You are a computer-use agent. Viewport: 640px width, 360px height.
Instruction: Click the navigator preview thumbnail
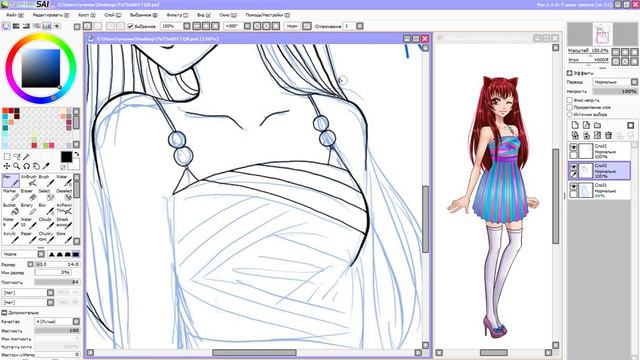[x=602, y=34]
